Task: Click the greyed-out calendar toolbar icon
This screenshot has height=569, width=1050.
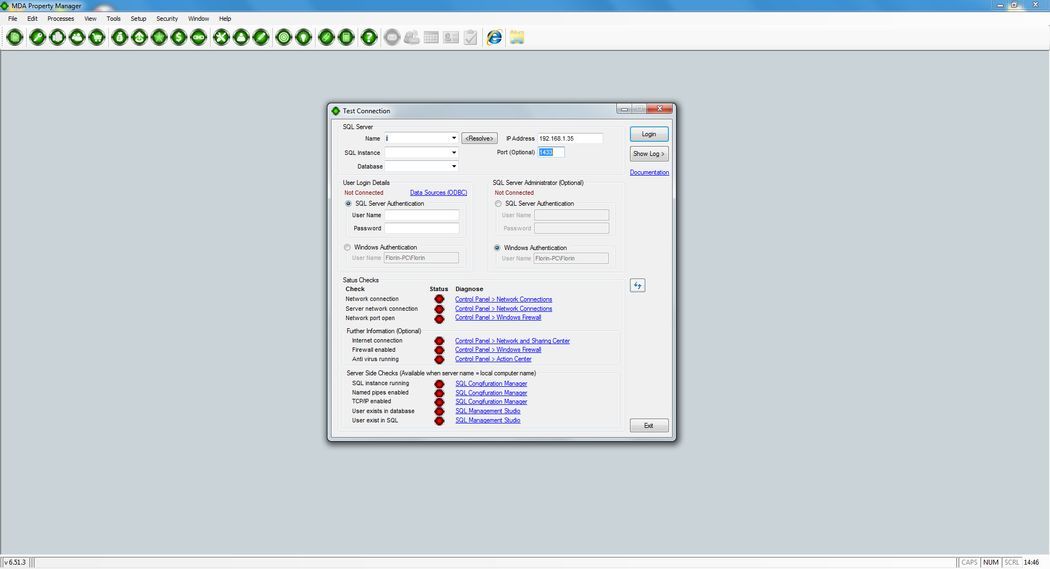Action: click(x=431, y=37)
